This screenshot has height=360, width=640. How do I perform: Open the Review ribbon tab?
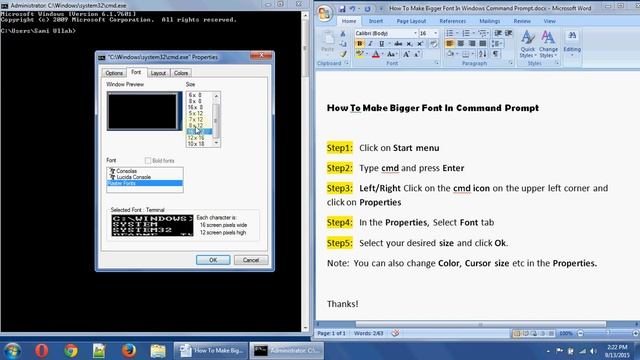coord(522,21)
